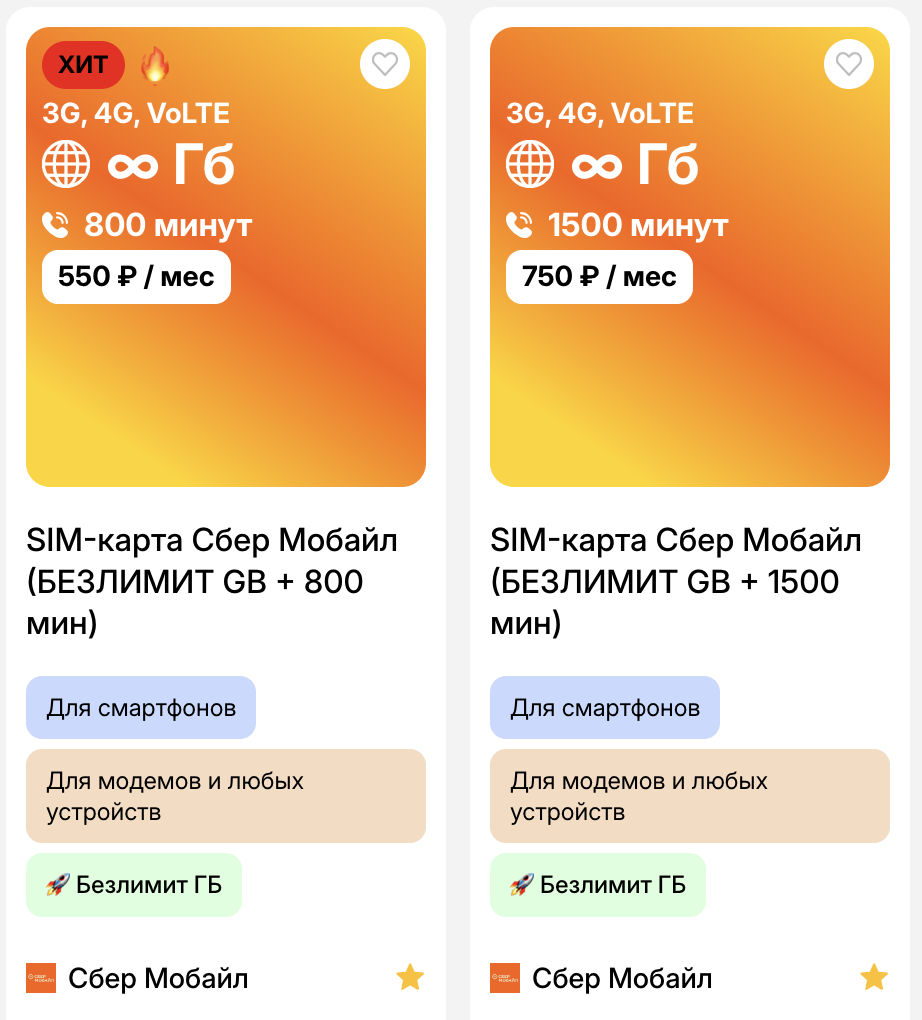Select the 550 ₽ / мес price button
Screen dimensions: 922x1020
pyautogui.click(x=136, y=277)
